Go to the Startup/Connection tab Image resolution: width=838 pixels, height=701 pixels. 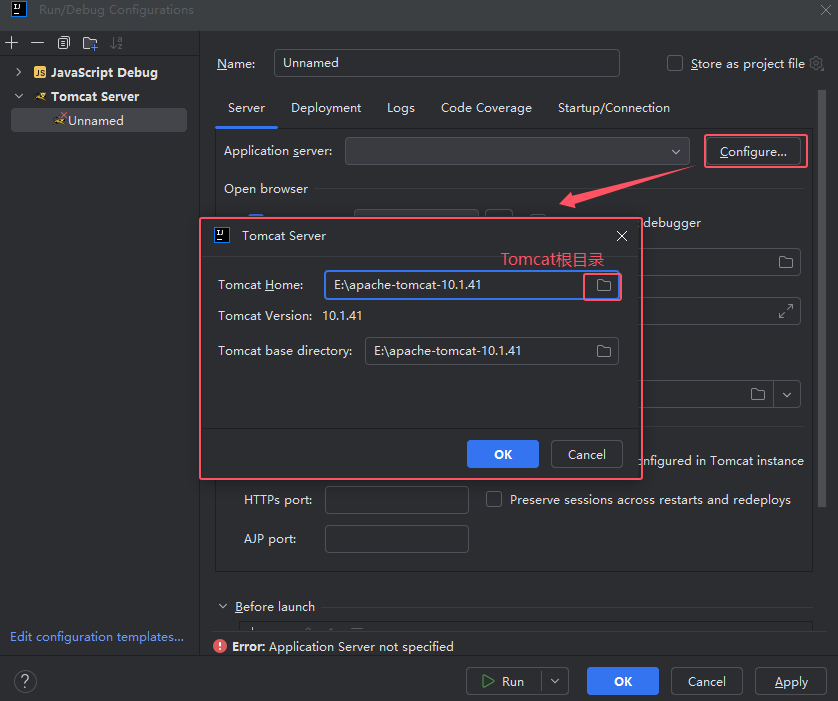point(614,108)
